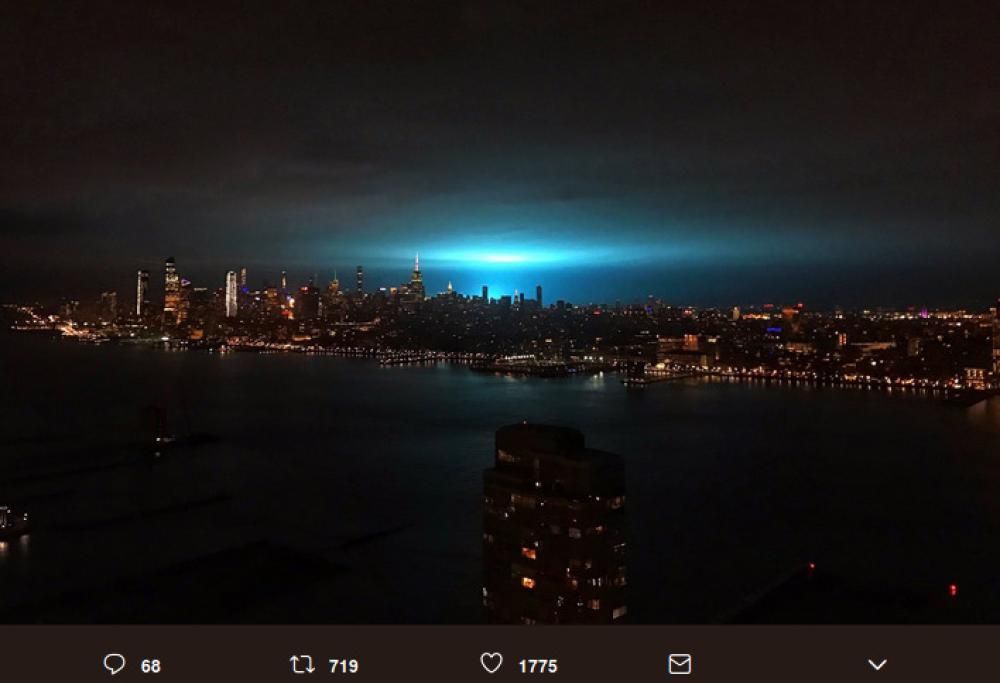Click the 68 replies count

[151, 666]
